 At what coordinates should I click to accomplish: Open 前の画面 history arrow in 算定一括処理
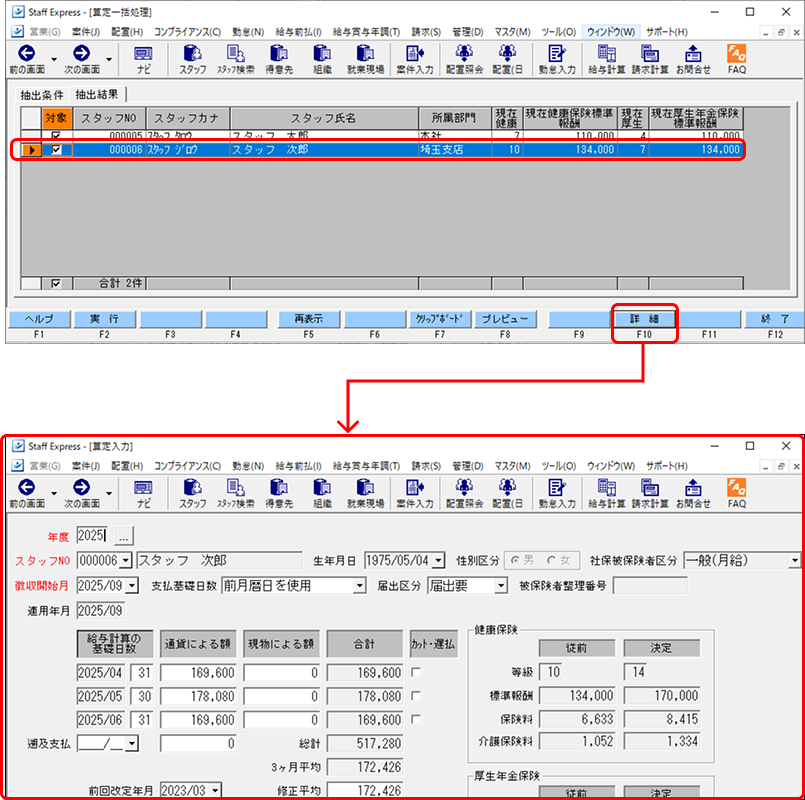[x=54, y=60]
